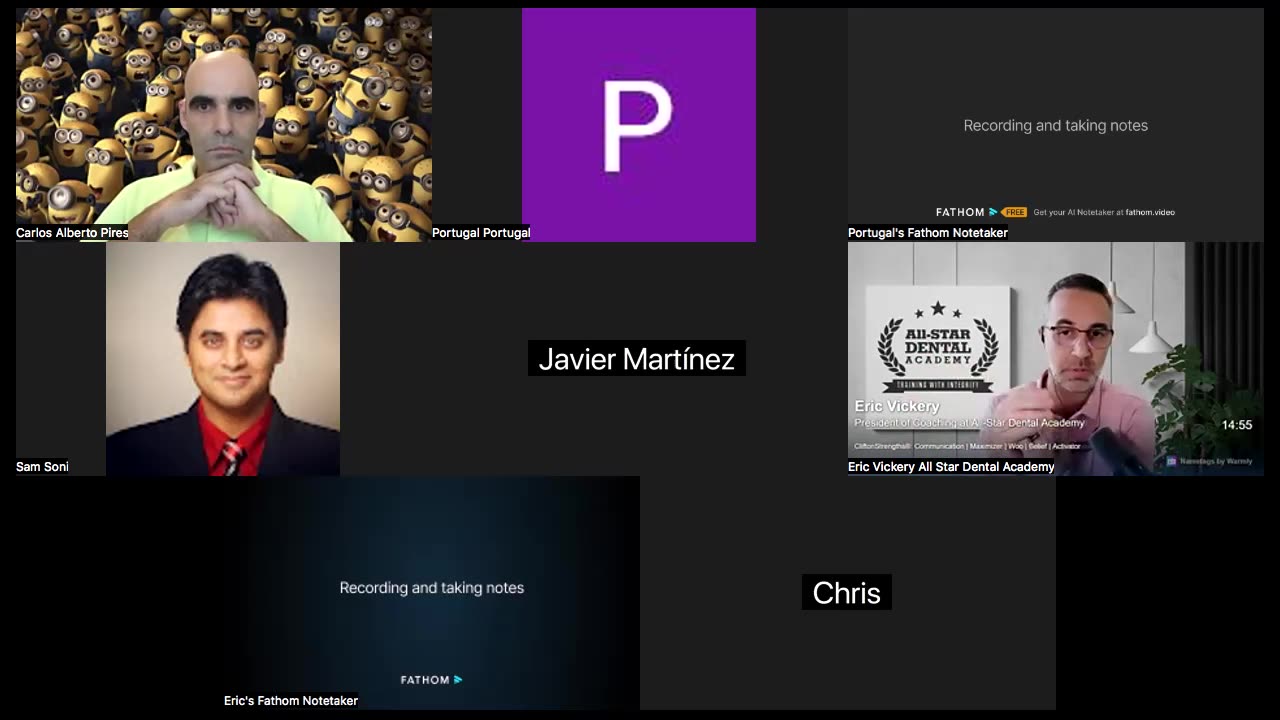Click the FREE badge beside Fathom logo
Image resolution: width=1280 pixels, height=720 pixels.
tap(1015, 212)
